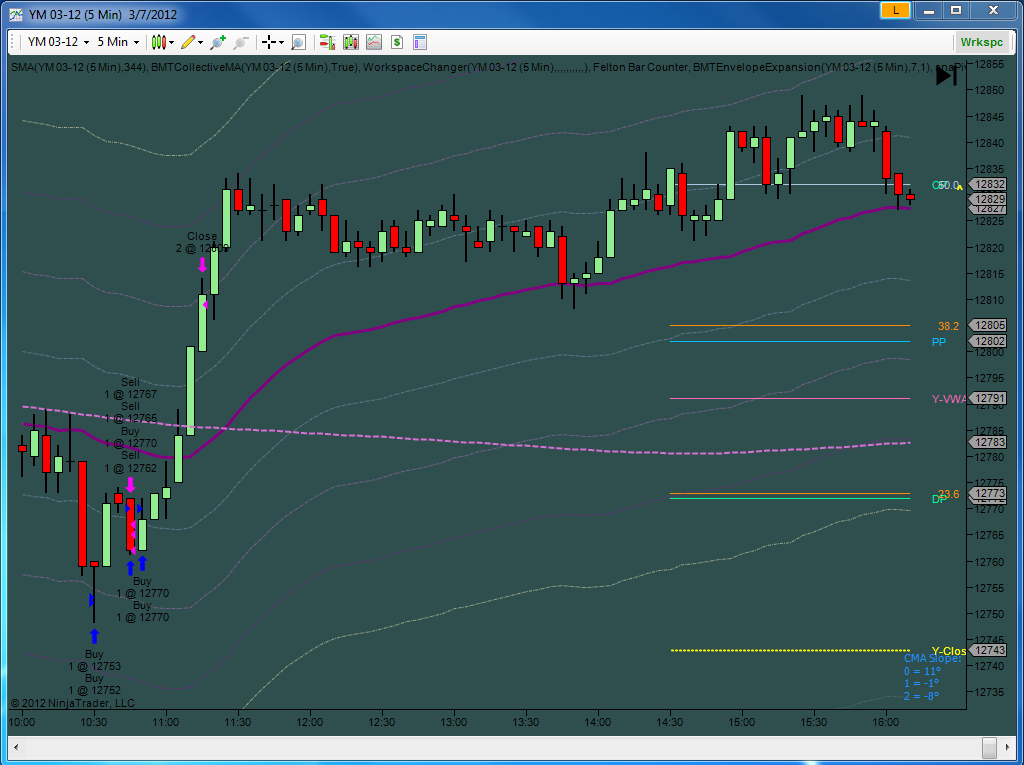Screen dimensions: 1024x765
Task: Click the zoom out magnifier icon
Action: point(241,42)
